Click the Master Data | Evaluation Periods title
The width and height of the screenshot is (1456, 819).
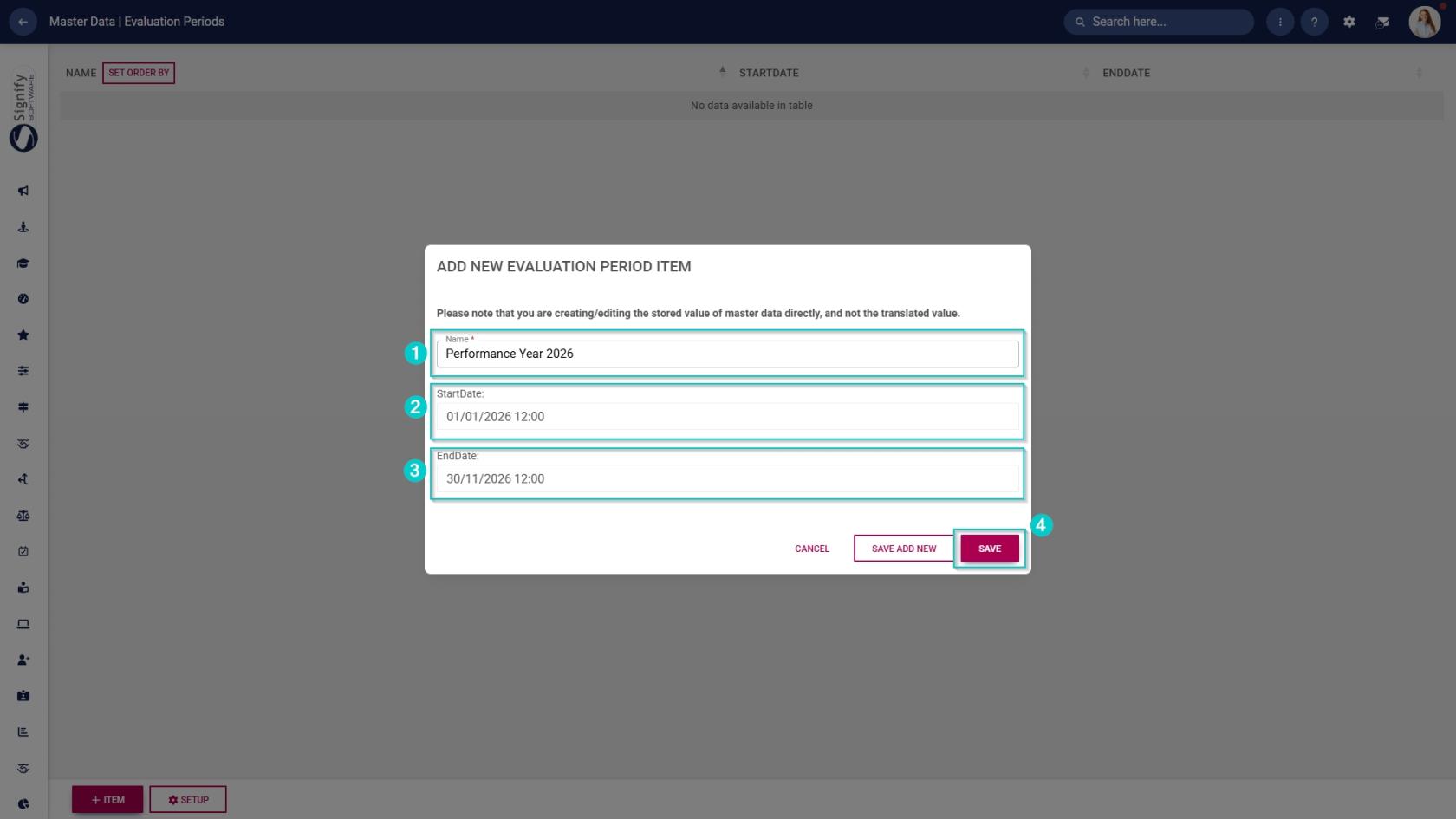pos(137,22)
